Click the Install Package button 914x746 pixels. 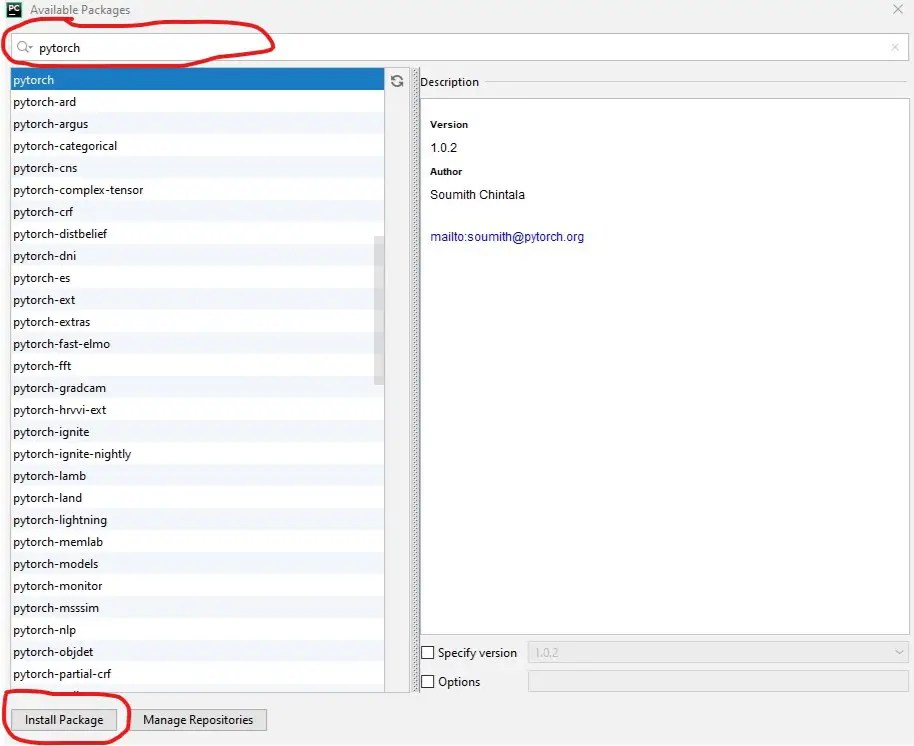pos(64,720)
